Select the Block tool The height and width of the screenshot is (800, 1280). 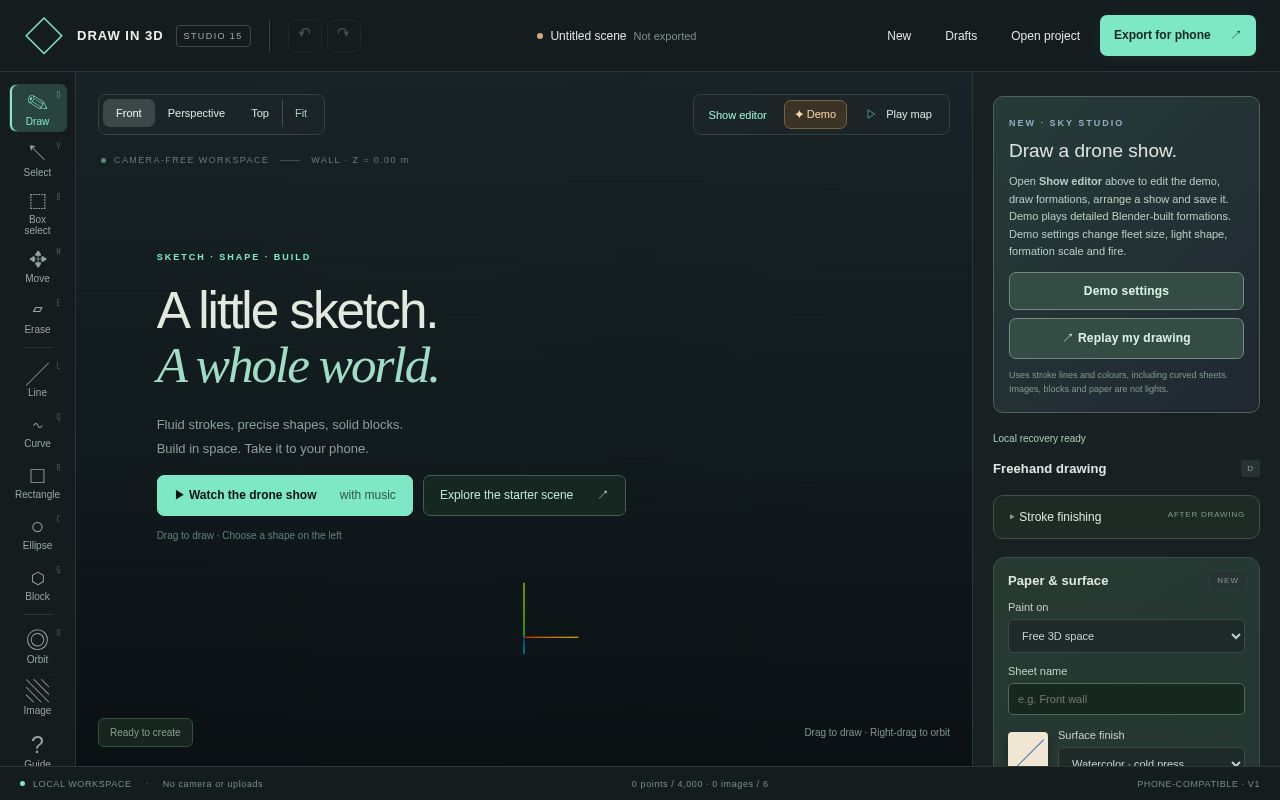click(x=38, y=584)
